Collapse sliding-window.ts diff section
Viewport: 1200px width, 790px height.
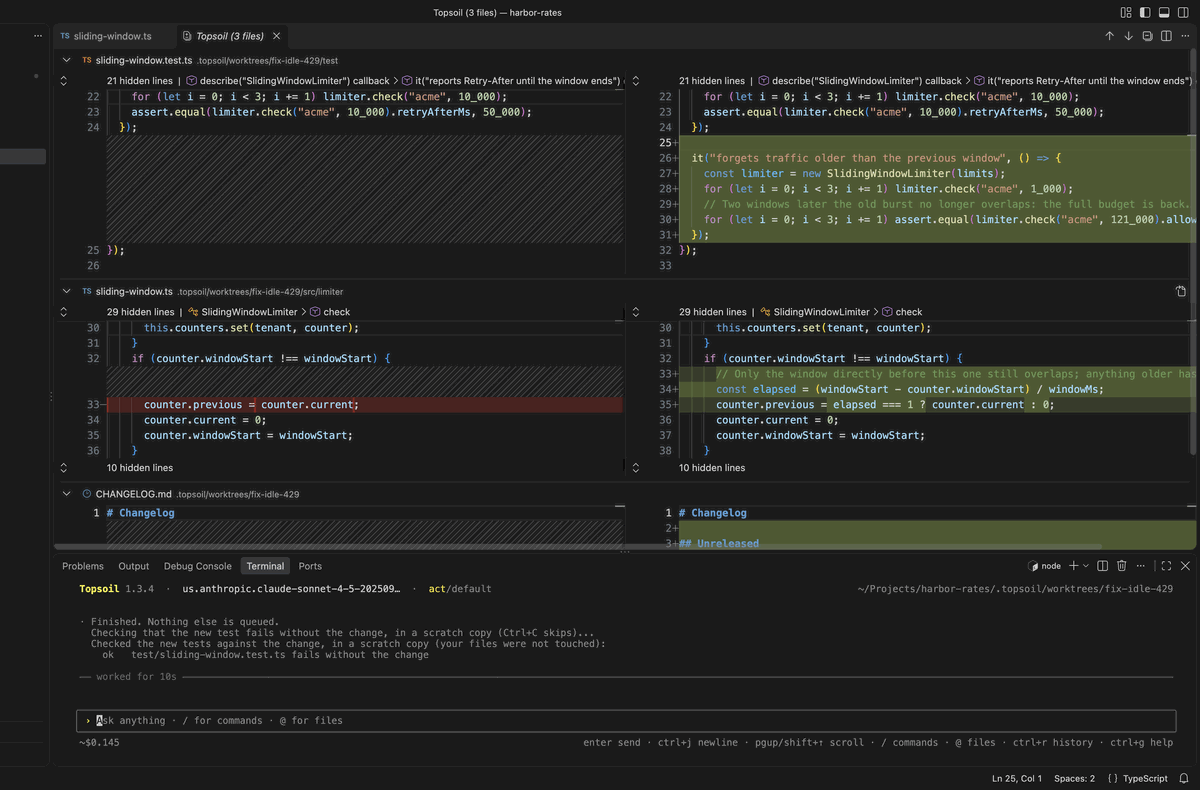(x=66, y=291)
